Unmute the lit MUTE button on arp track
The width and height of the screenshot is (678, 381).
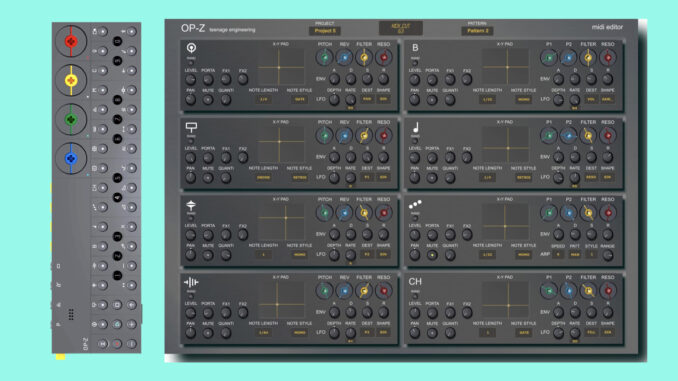(432, 255)
